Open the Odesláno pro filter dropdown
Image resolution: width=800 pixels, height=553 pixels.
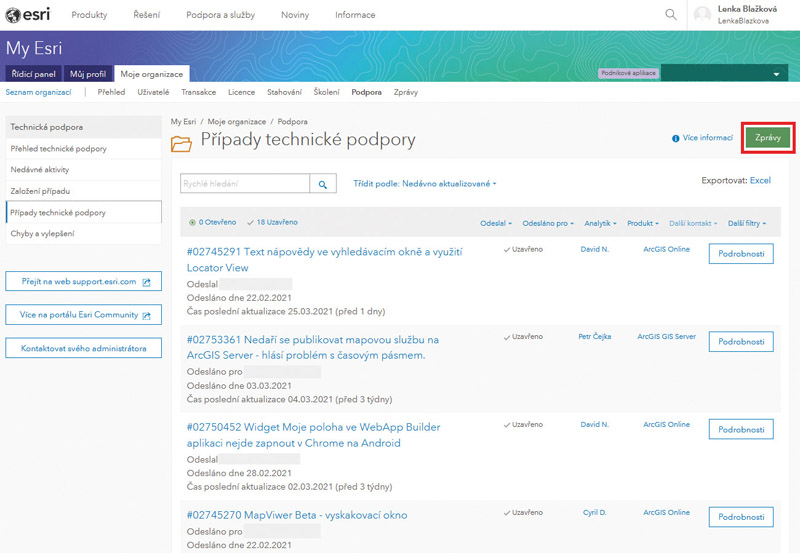pyautogui.click(x=548, y=223)
